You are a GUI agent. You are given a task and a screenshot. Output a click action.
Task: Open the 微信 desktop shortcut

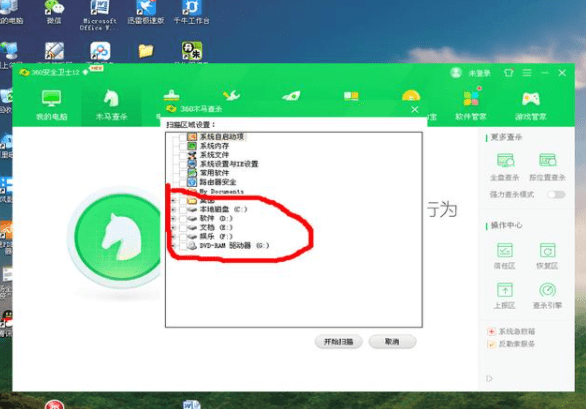pyautogui.click(x=54, y=12)
